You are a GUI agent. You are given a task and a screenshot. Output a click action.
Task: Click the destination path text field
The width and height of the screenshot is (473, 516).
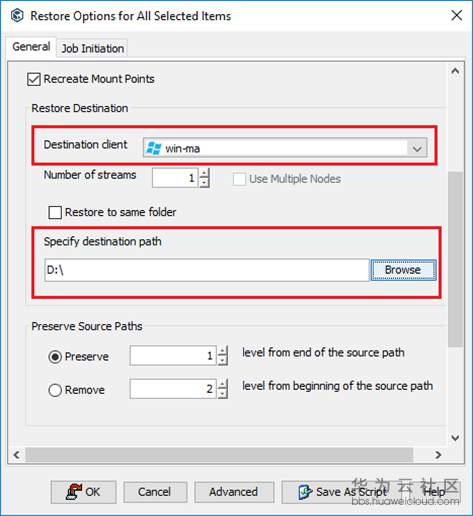207,270
